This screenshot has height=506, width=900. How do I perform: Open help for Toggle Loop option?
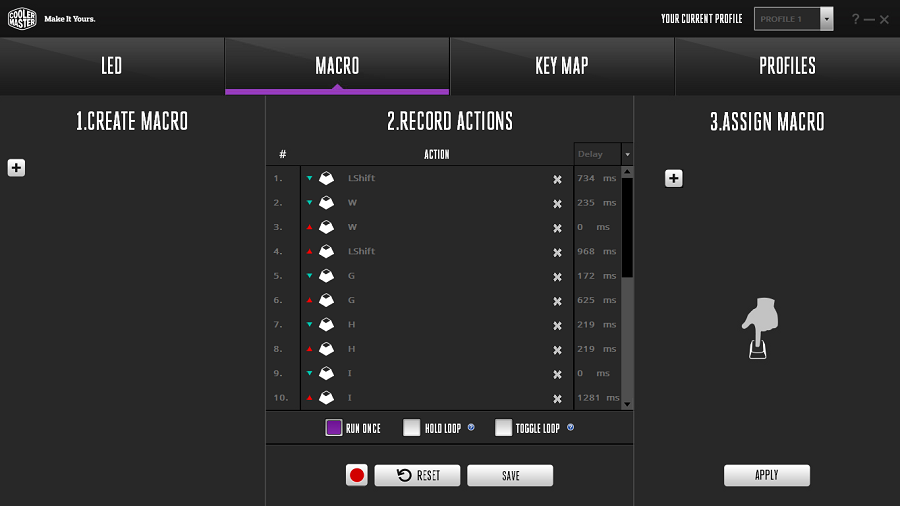[570, 427]
